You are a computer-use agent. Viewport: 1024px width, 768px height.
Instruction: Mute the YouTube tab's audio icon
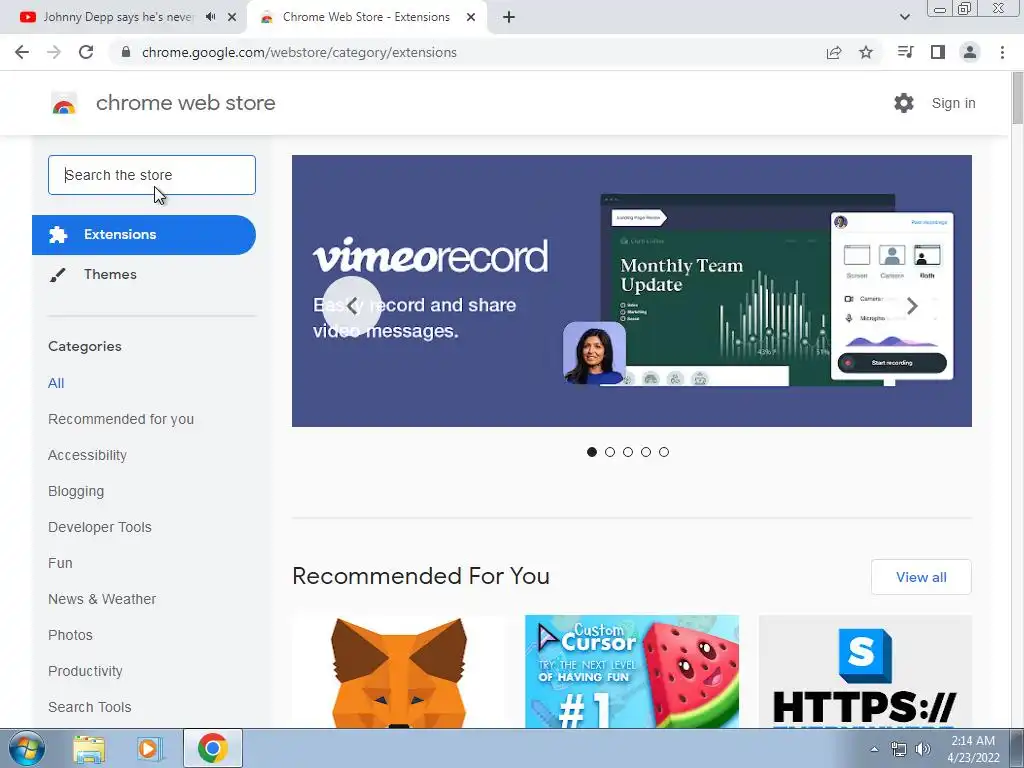[x=210, y=17]
